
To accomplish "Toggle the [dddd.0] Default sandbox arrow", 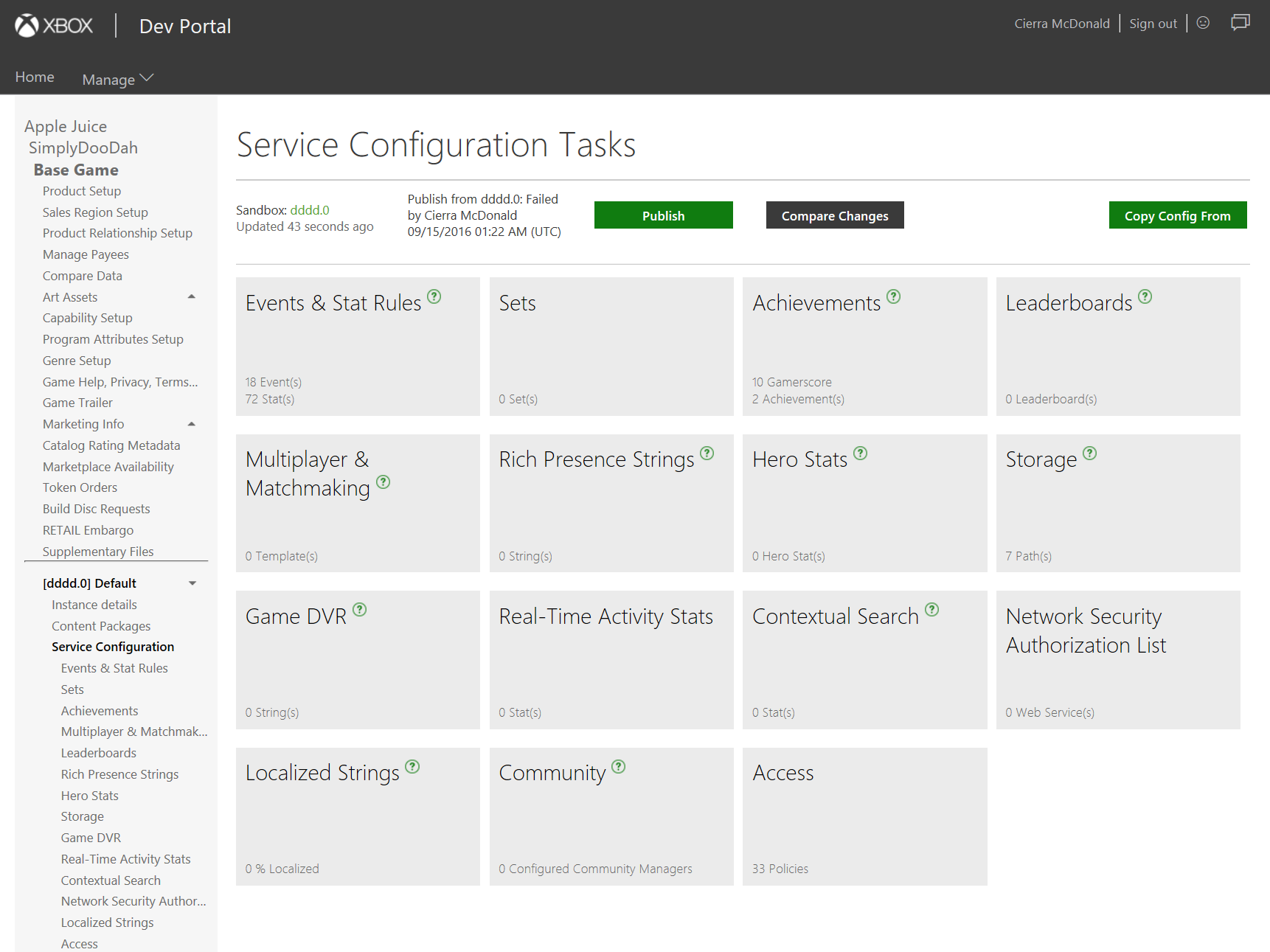I will 192,583.
